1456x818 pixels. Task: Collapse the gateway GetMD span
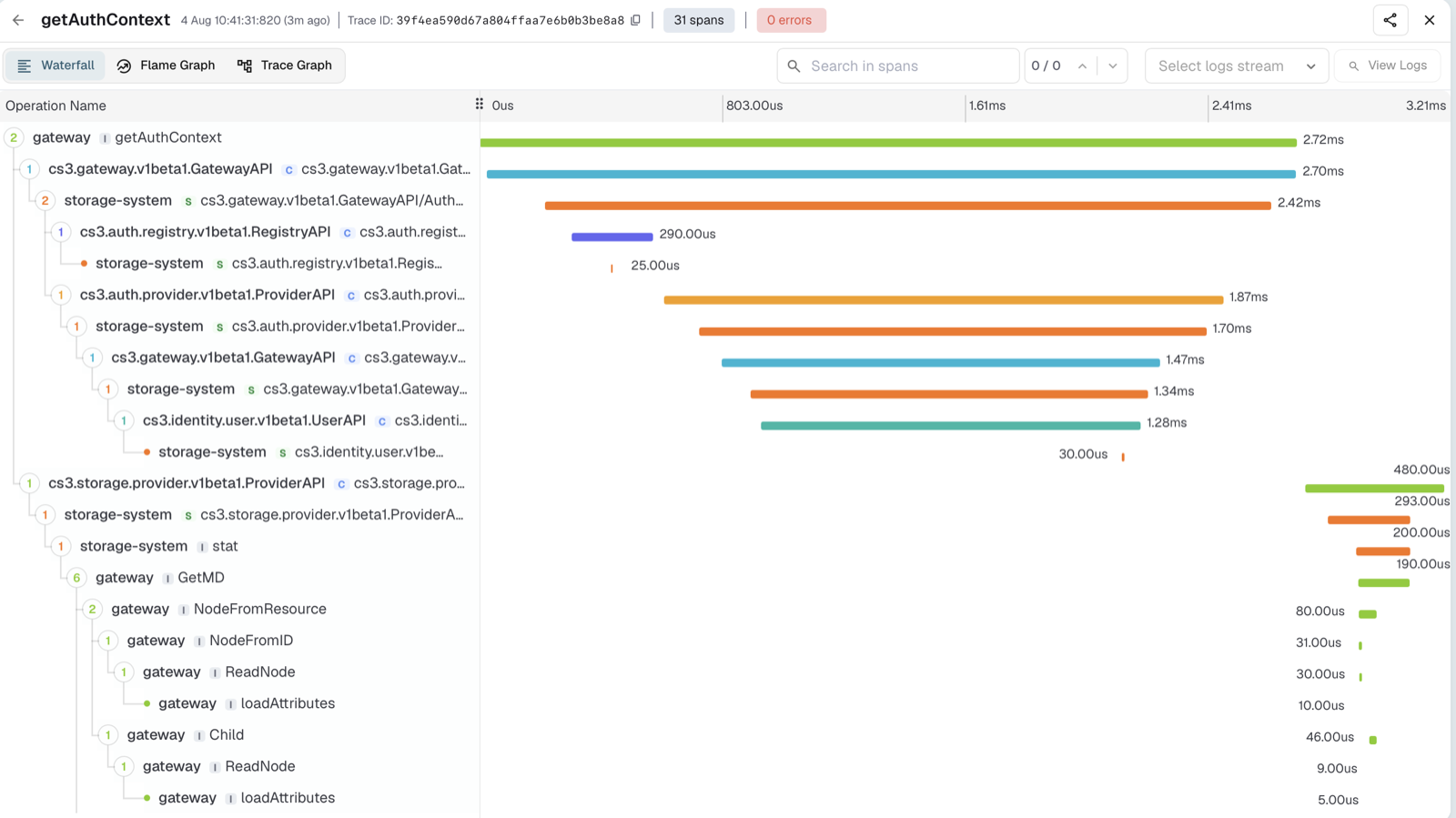click(76, 578)
